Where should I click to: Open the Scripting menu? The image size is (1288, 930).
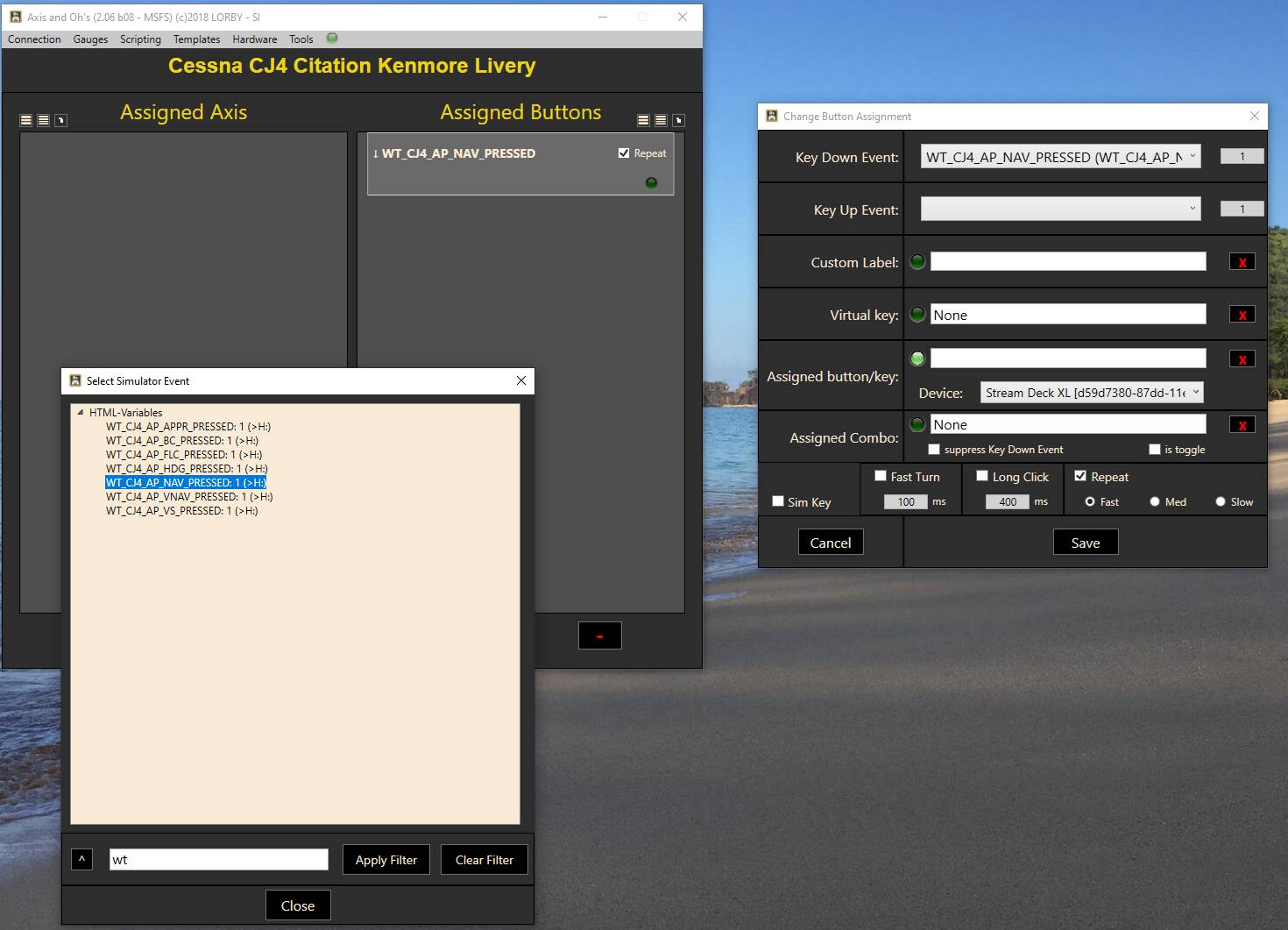(140, 39)
